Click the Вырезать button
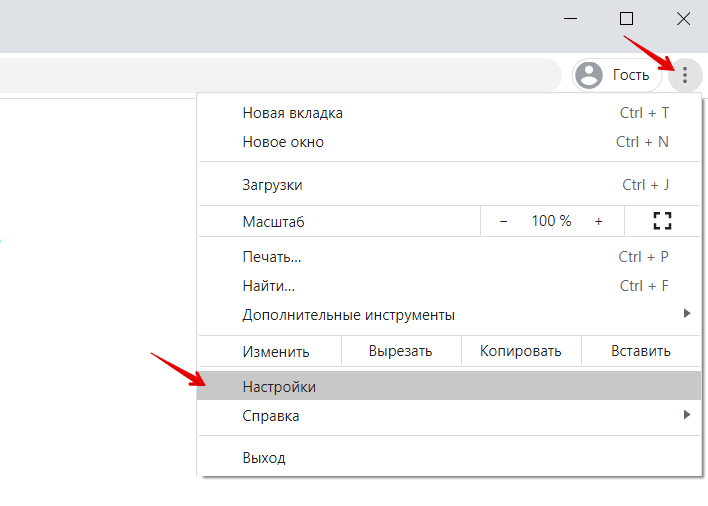 tap(400, 351)
